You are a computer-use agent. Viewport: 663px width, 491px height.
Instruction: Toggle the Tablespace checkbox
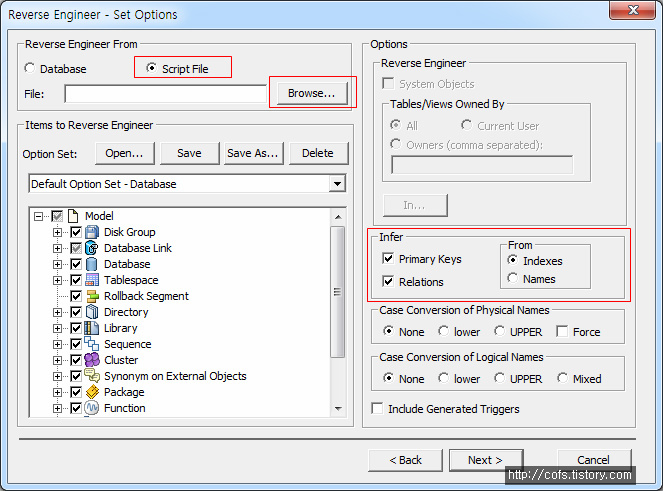76,280
